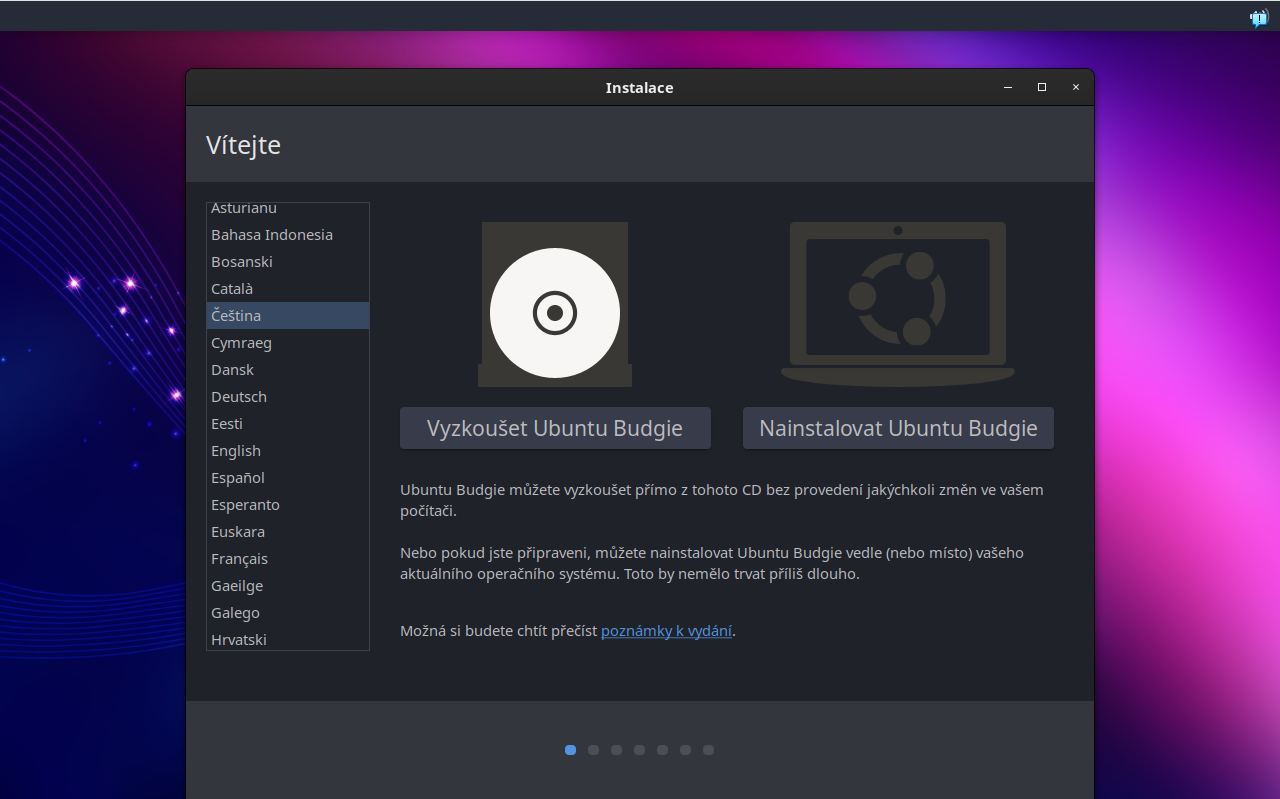Select Esperanto language

coord(288,505)
